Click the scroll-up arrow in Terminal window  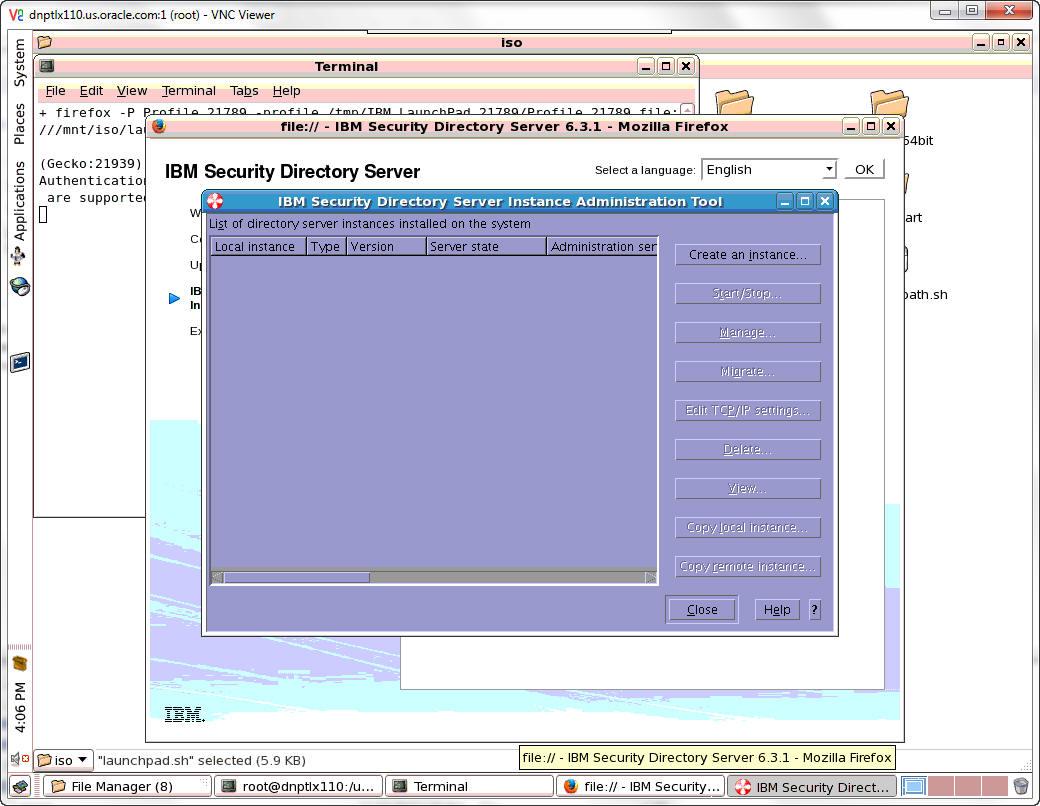(x=688, y=110)
